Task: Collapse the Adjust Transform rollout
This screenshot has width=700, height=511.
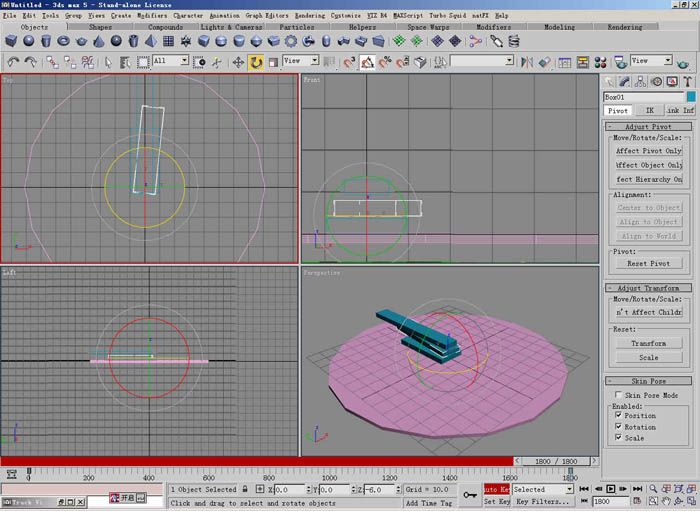Action: point(648,288)
